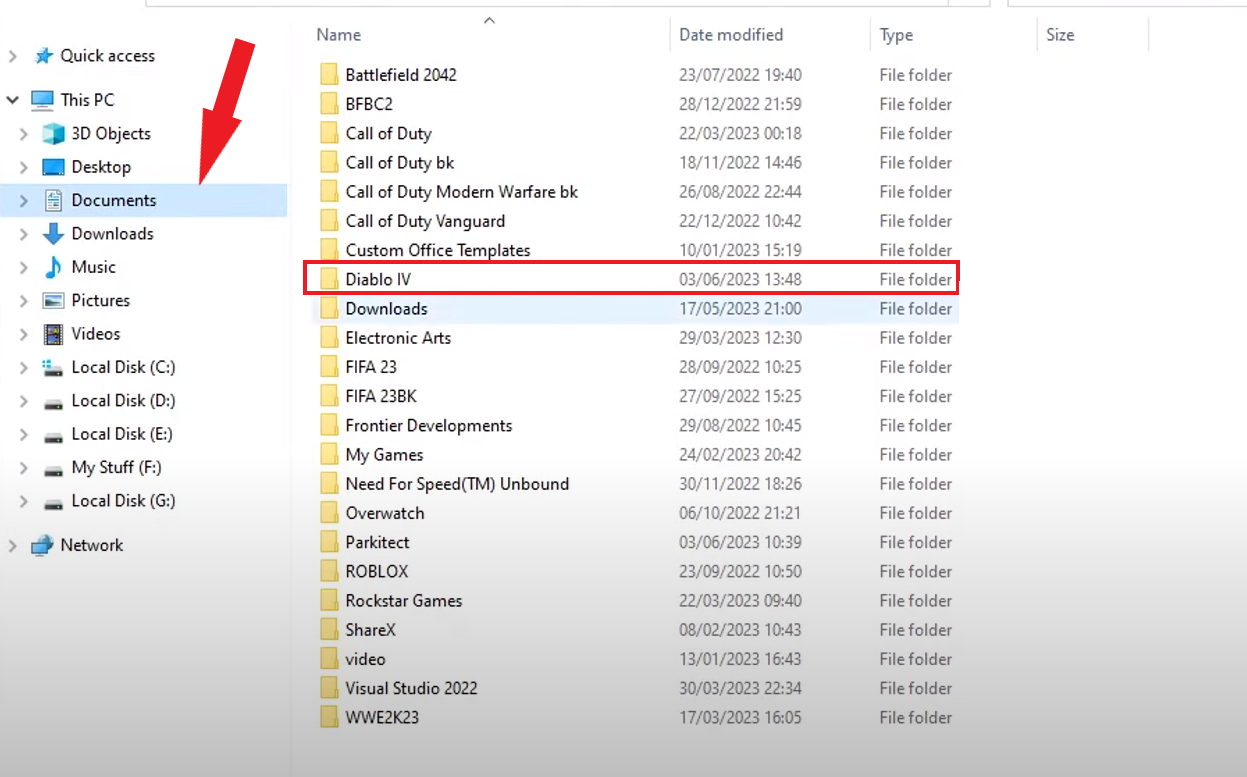Select the Electronic Arts folder name
Image resolution: width=1247 pixels, height=777 pixels.
click(398, 338)
